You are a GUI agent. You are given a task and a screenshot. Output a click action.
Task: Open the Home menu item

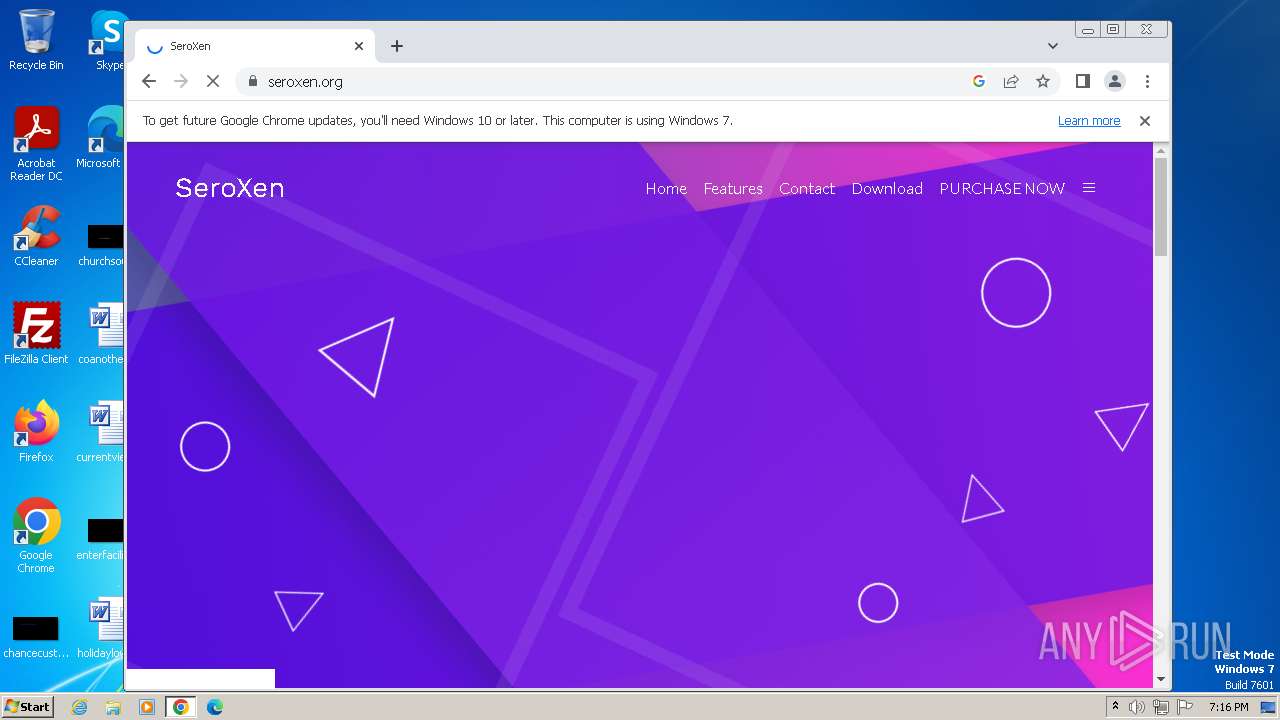coord(666,188)
